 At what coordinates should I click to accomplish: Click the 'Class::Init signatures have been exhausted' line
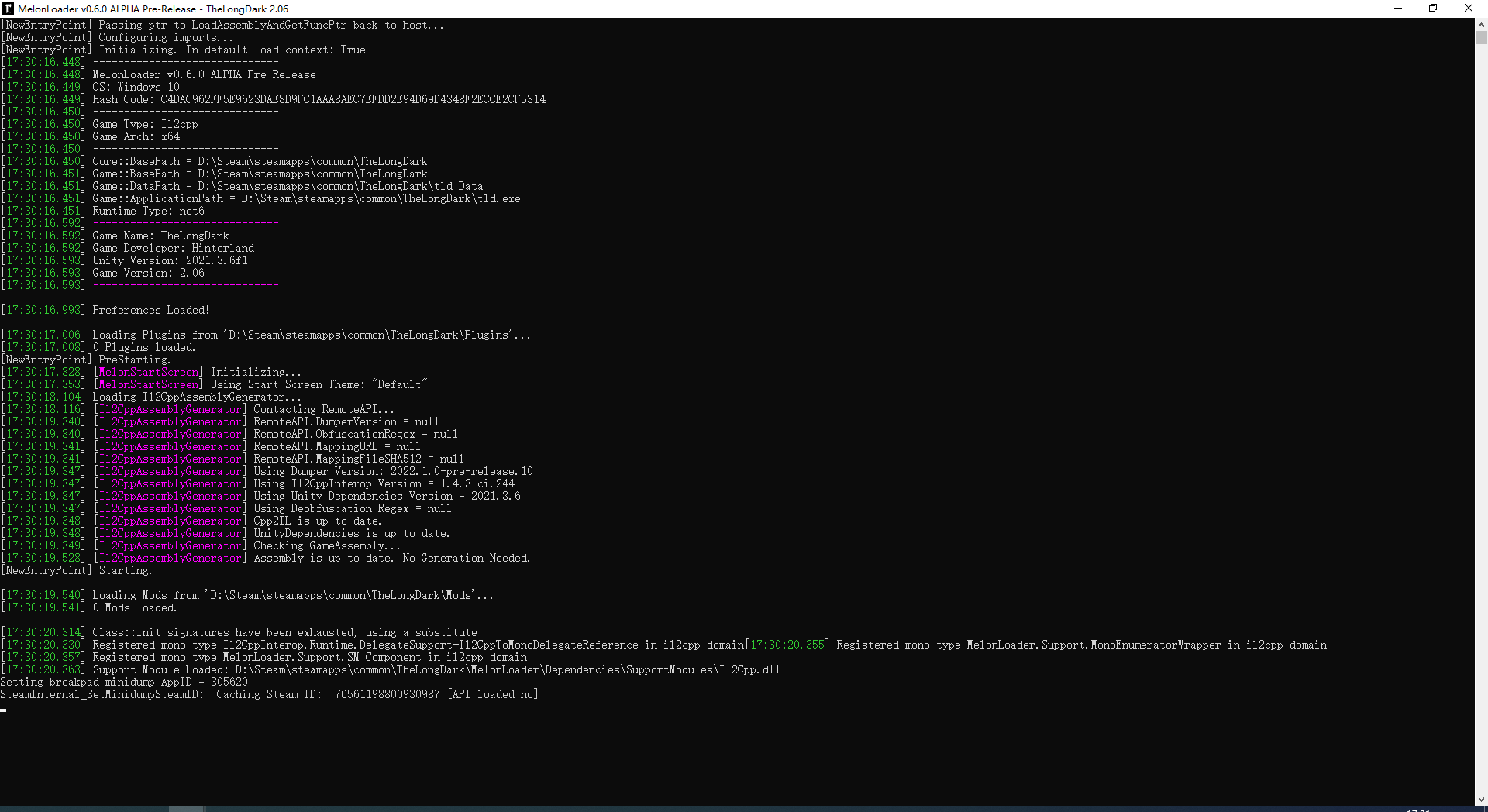242,632
